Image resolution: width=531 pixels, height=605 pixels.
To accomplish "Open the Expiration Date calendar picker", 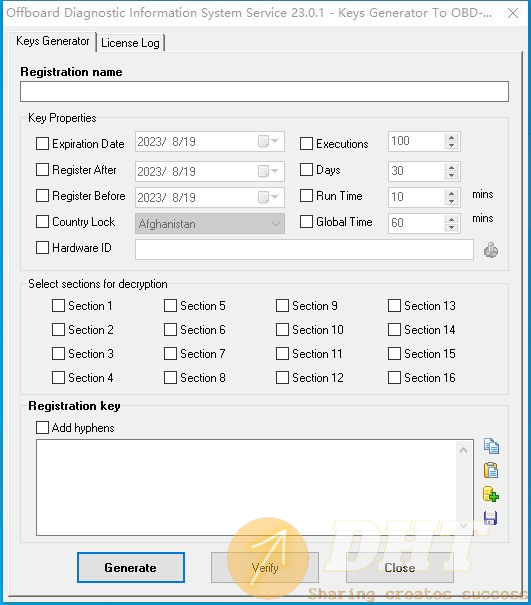I will (269, 142).
